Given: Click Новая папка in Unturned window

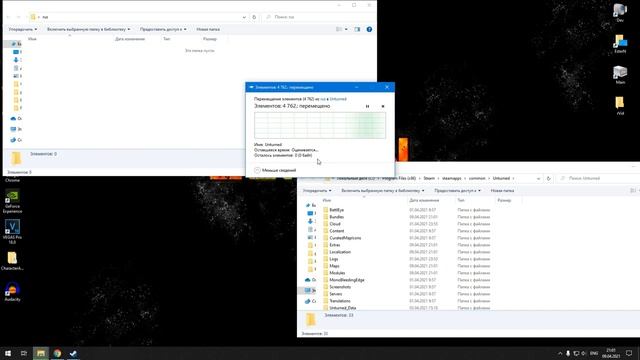Looking at the screenshot, I should [x=502, y=191].
